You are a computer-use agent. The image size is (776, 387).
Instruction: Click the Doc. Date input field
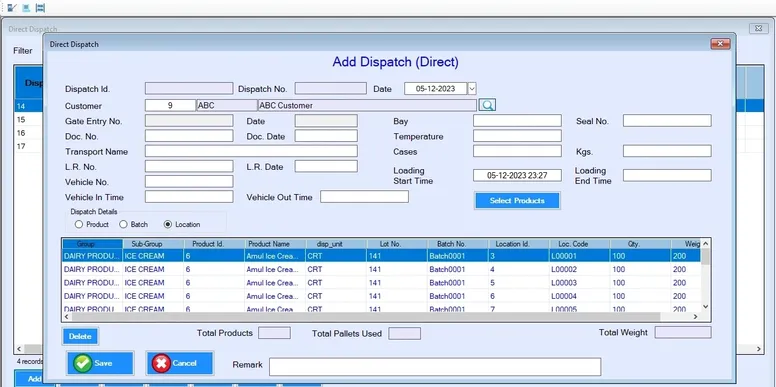326,136
